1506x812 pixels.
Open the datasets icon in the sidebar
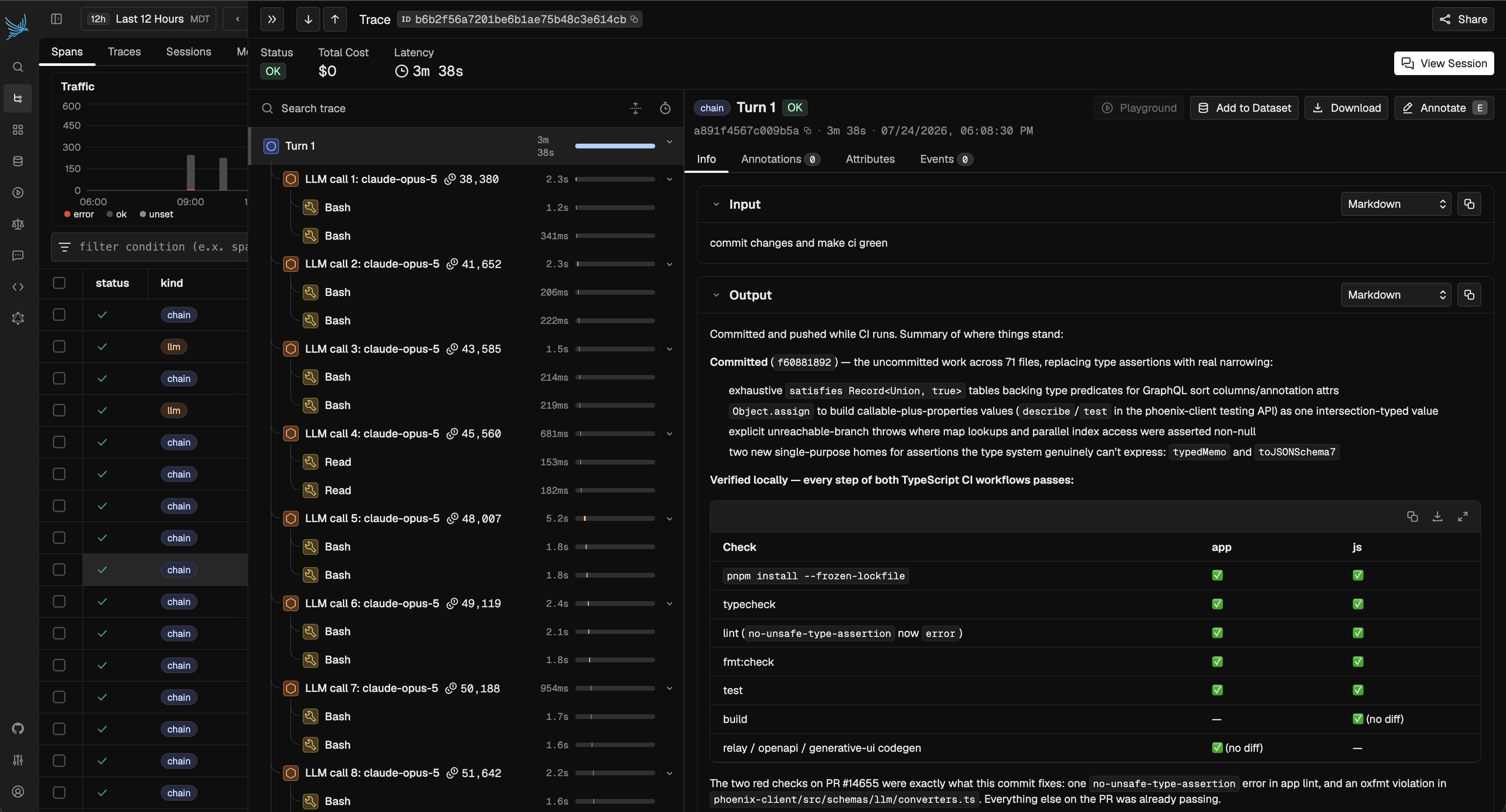18,161
